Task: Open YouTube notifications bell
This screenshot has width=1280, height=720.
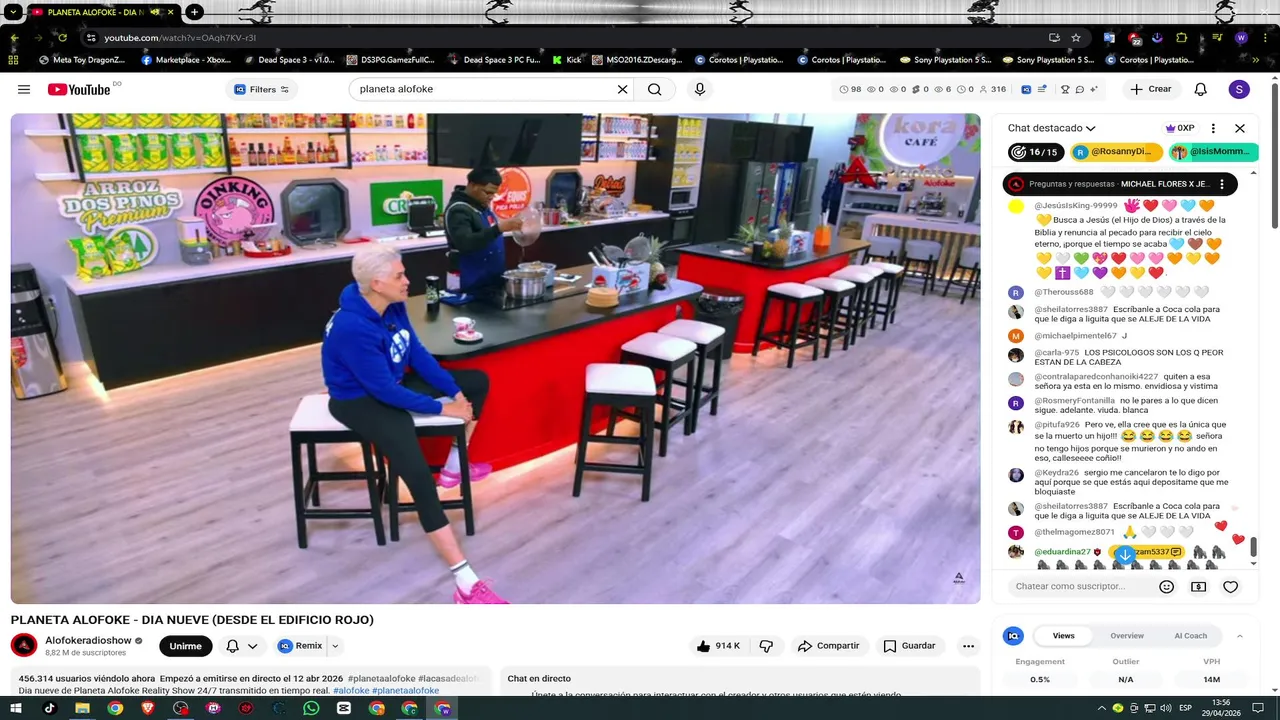Action: coord(1201,89)
